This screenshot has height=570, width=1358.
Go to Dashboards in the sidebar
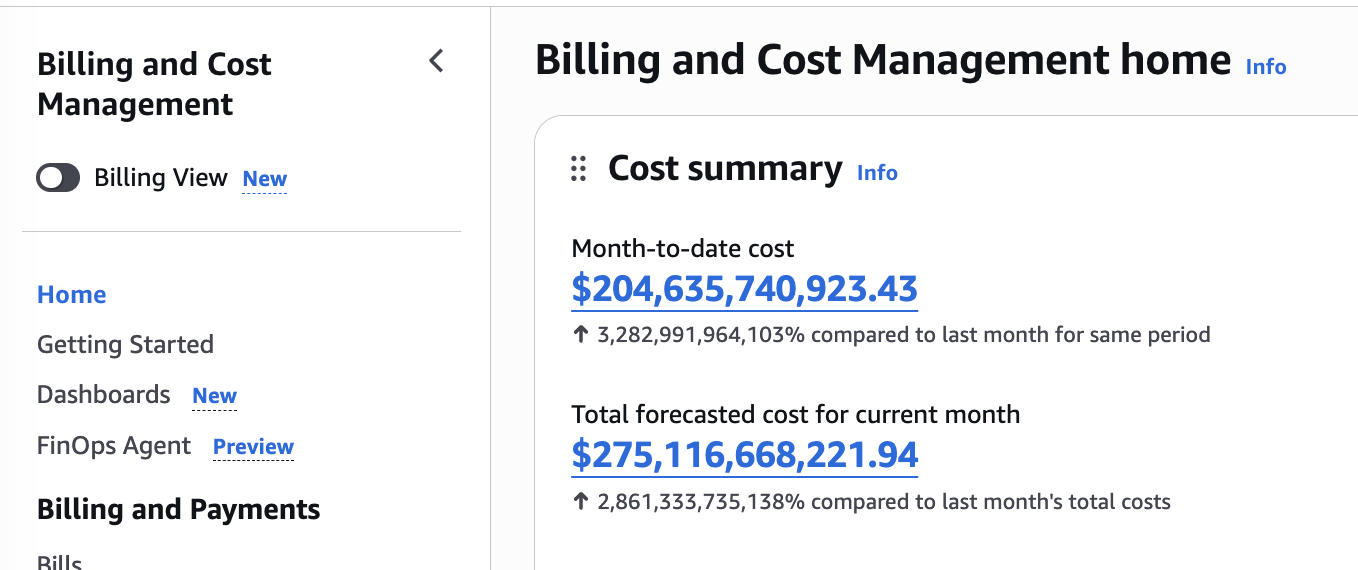(104, 395)
